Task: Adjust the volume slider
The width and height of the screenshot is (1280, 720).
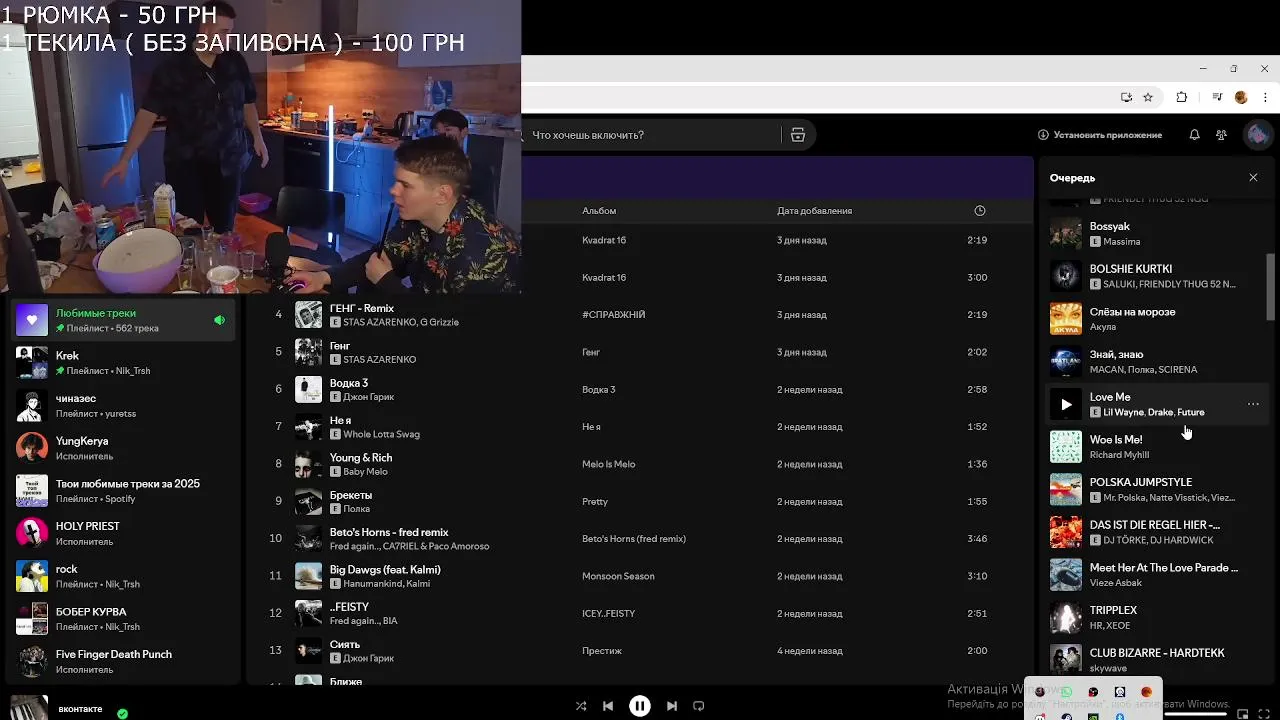Action: pos(1195,714)
